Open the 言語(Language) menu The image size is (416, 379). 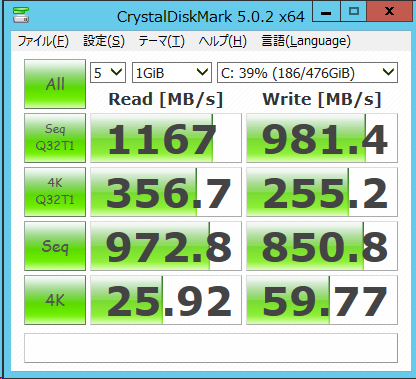[306, 41]
